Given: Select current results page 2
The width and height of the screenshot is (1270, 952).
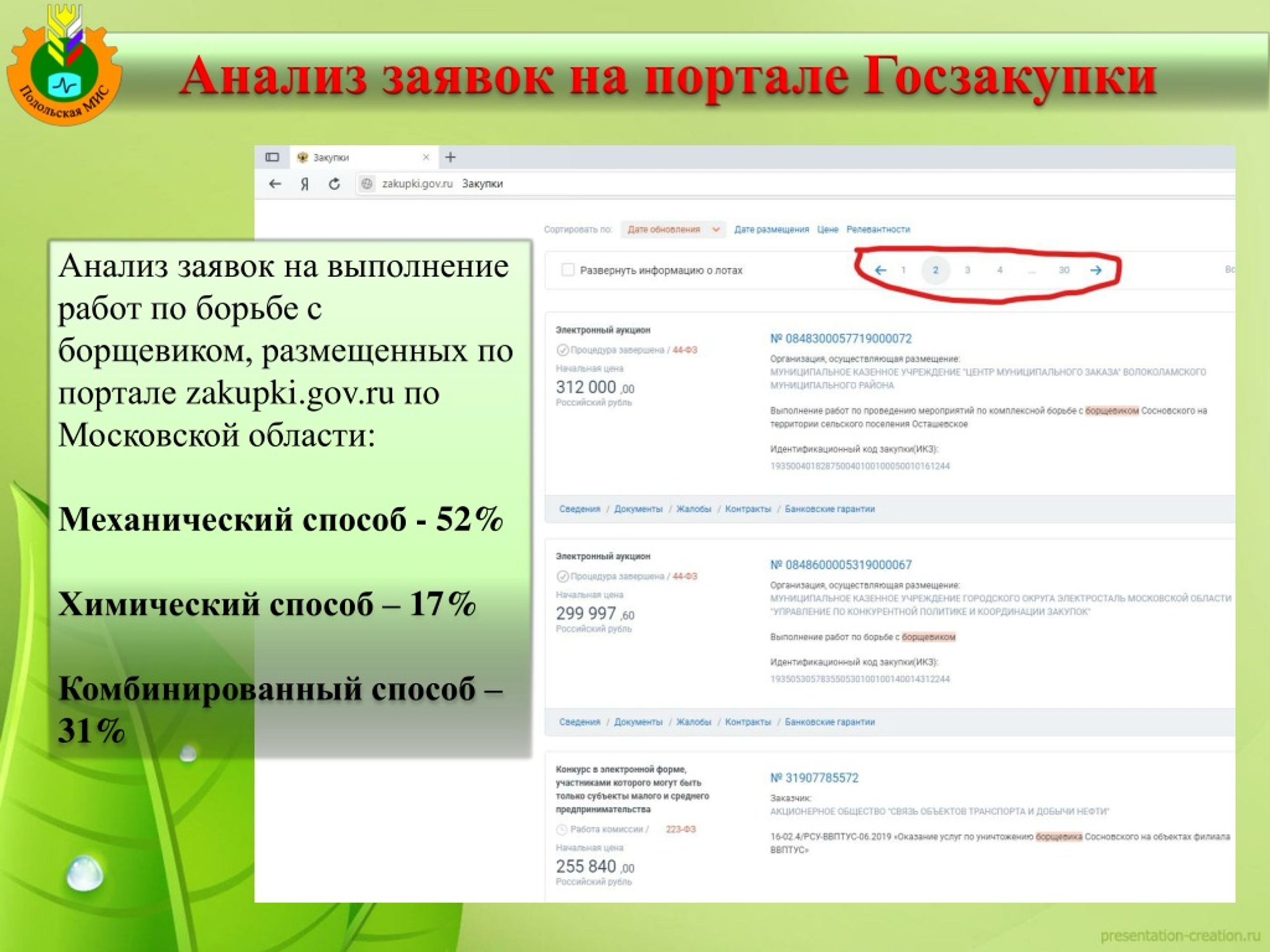Looking at the screenshot, I should (935, 270).
